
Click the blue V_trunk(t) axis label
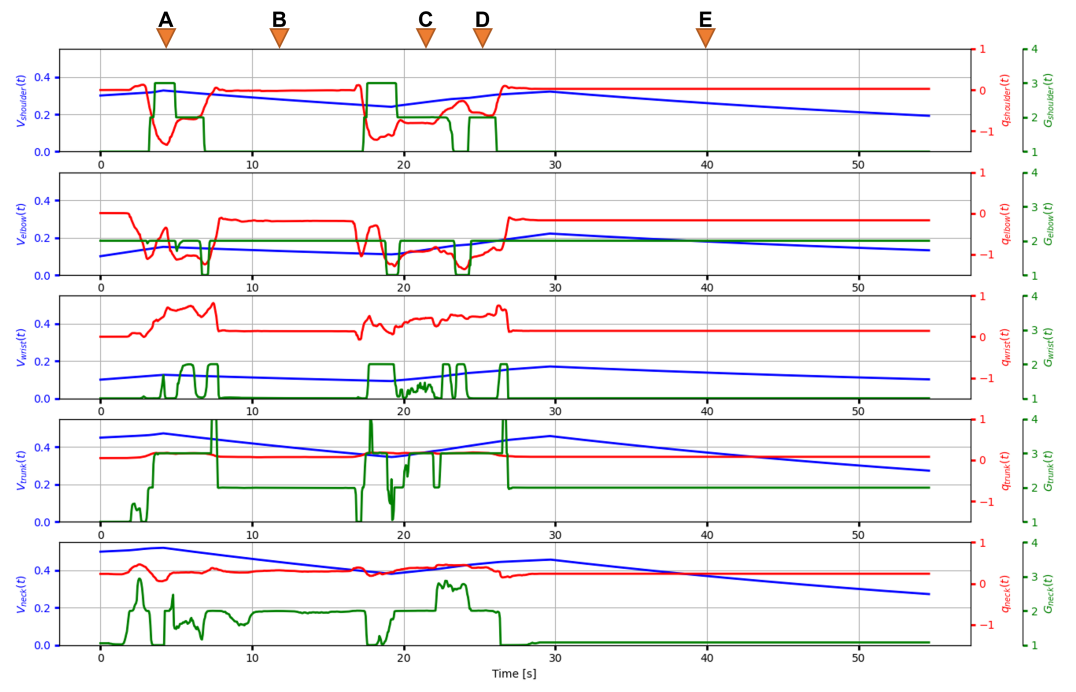(21, 470)
